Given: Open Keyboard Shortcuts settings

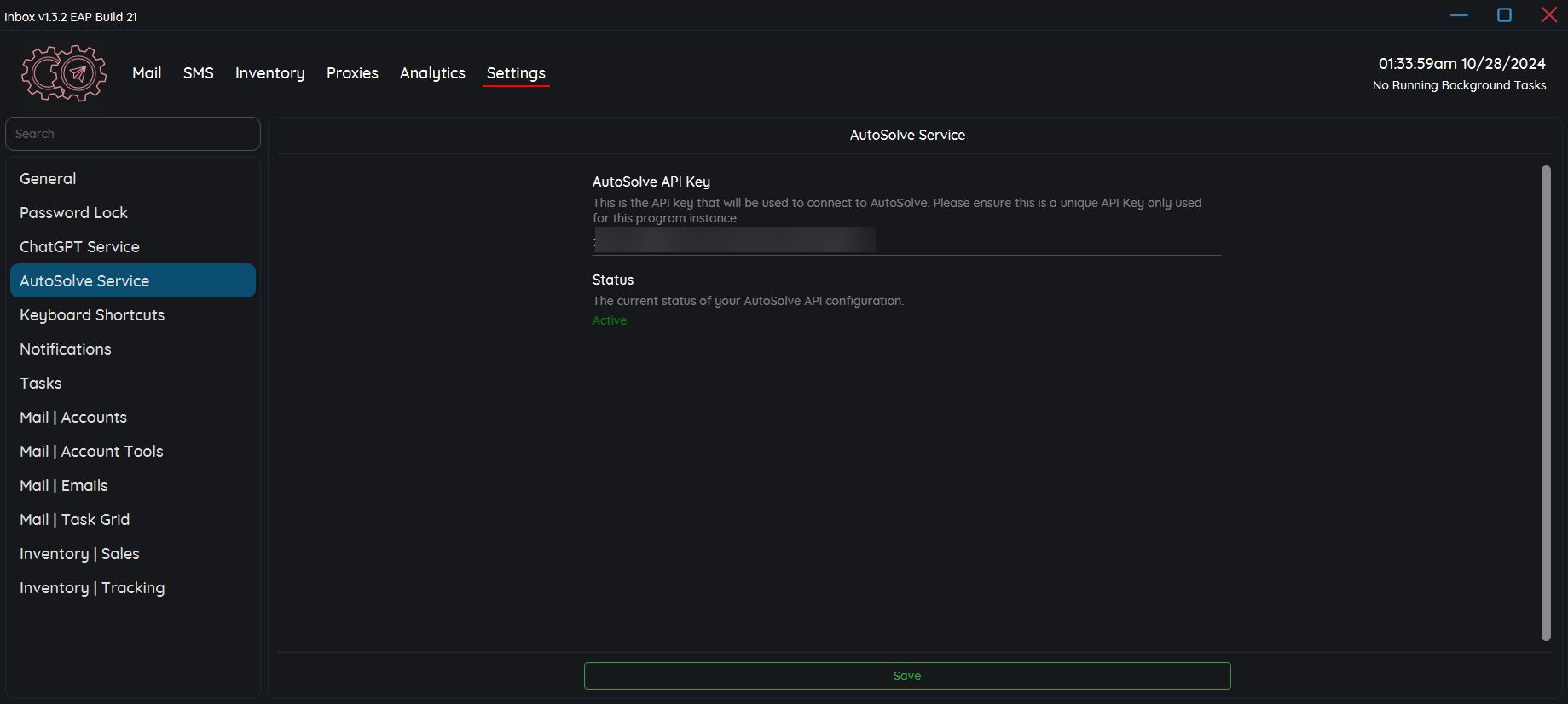Looking at the screenshot, I should click(92, 315).
